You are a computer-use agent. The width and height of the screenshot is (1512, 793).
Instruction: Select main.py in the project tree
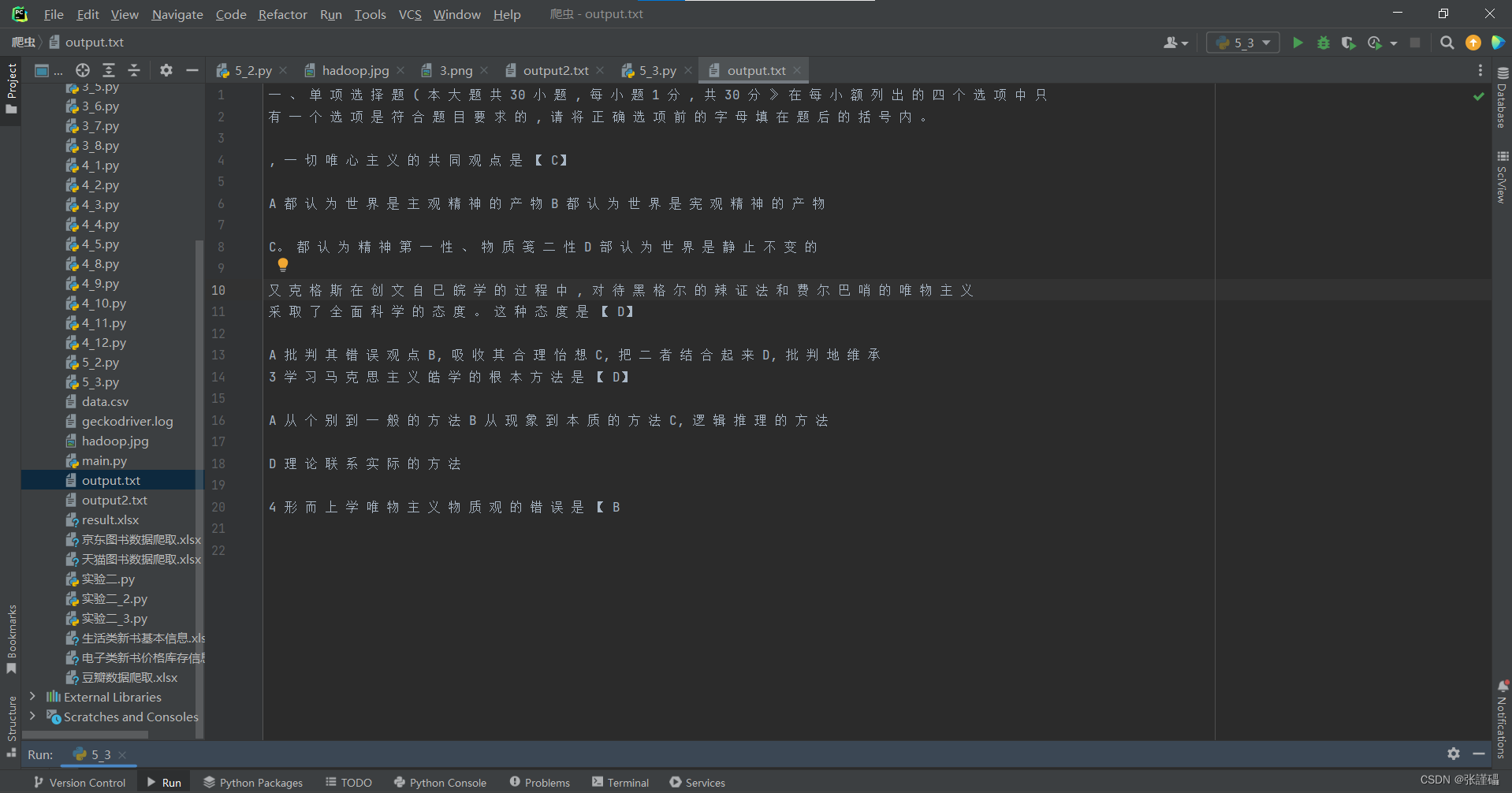click(x=105, y=460)
